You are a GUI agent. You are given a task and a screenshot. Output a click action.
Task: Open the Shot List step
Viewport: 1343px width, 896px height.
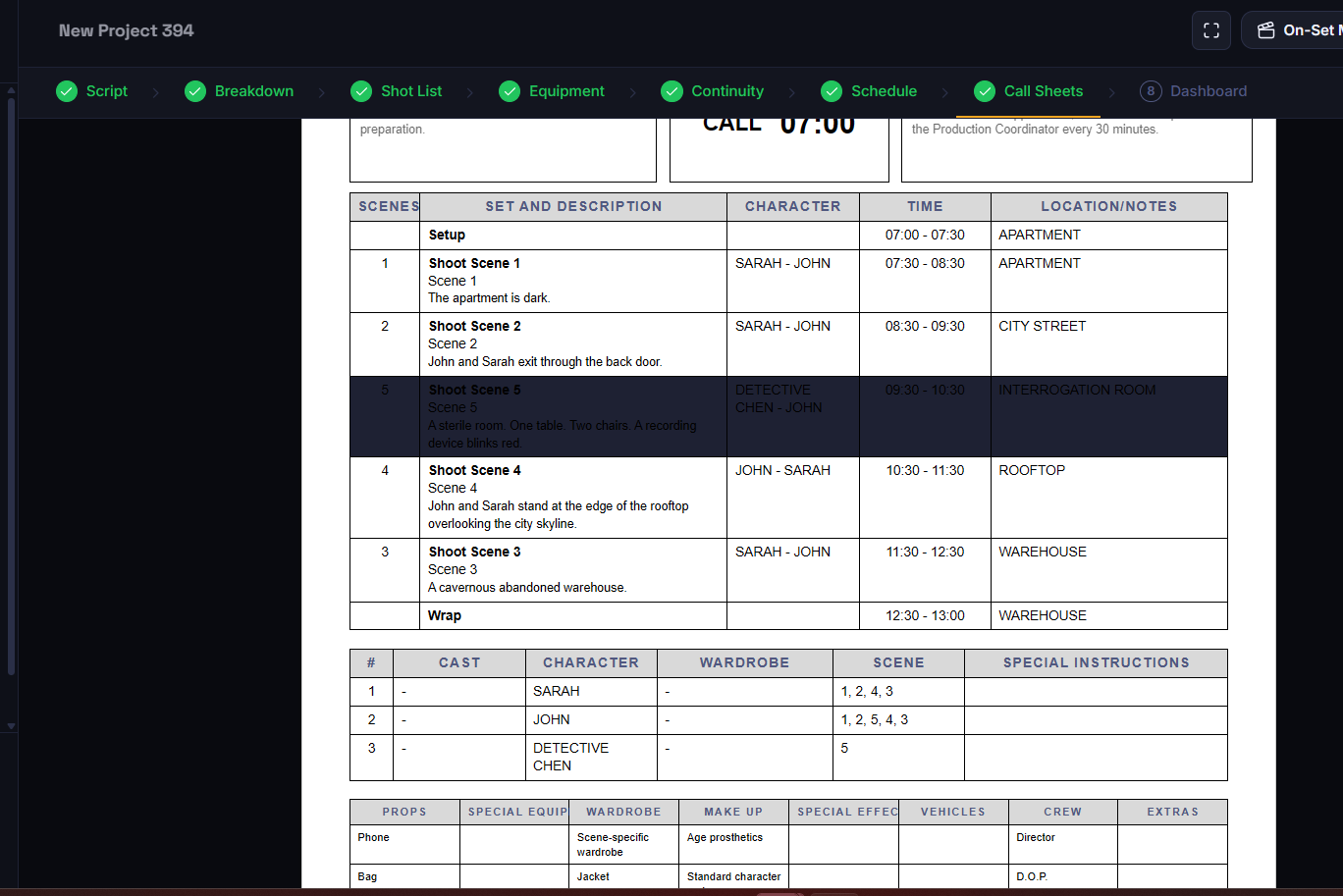411,91
